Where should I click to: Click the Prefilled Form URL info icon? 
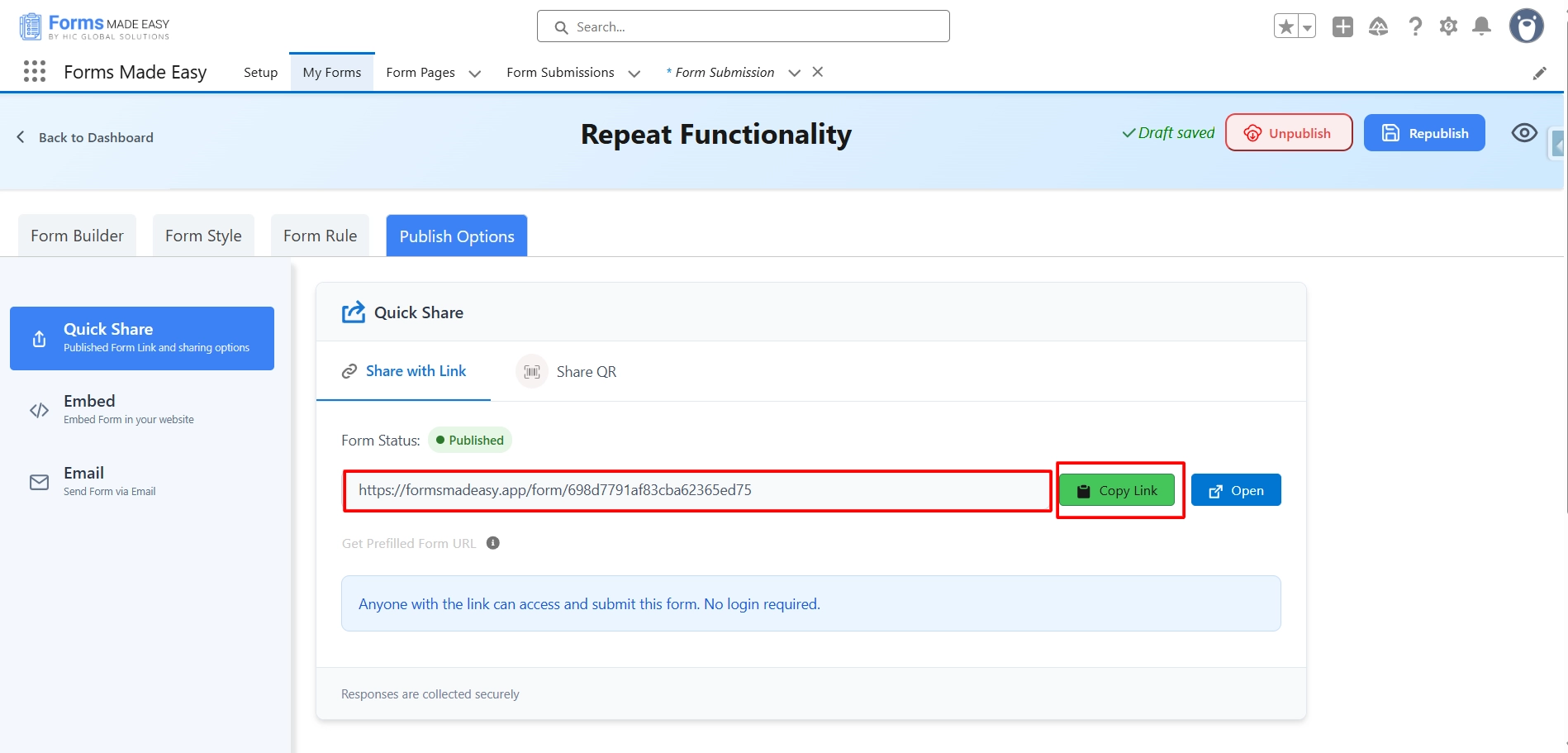coord(493,543)
